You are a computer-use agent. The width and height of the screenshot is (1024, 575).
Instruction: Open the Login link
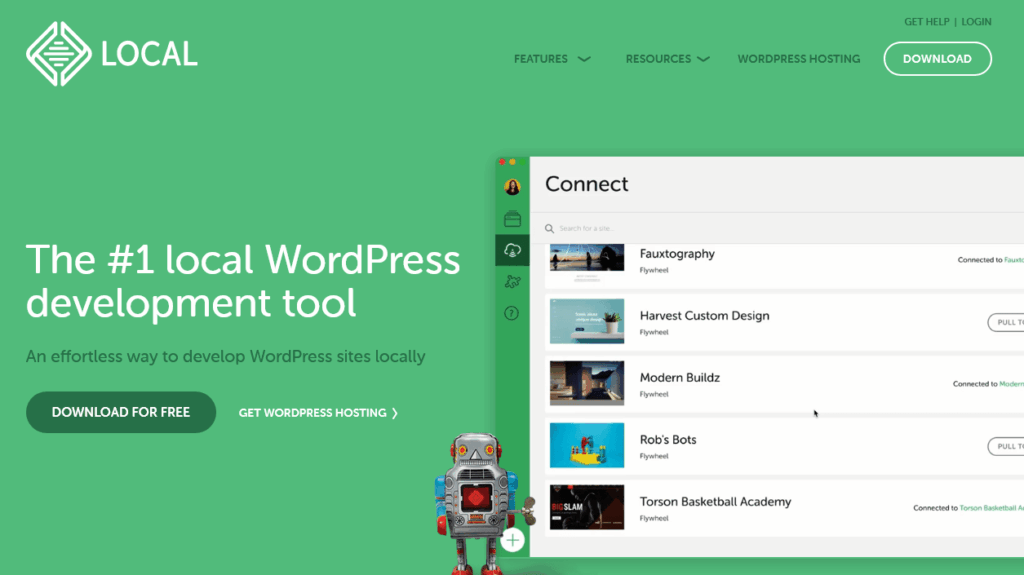(x=976, y=22)
